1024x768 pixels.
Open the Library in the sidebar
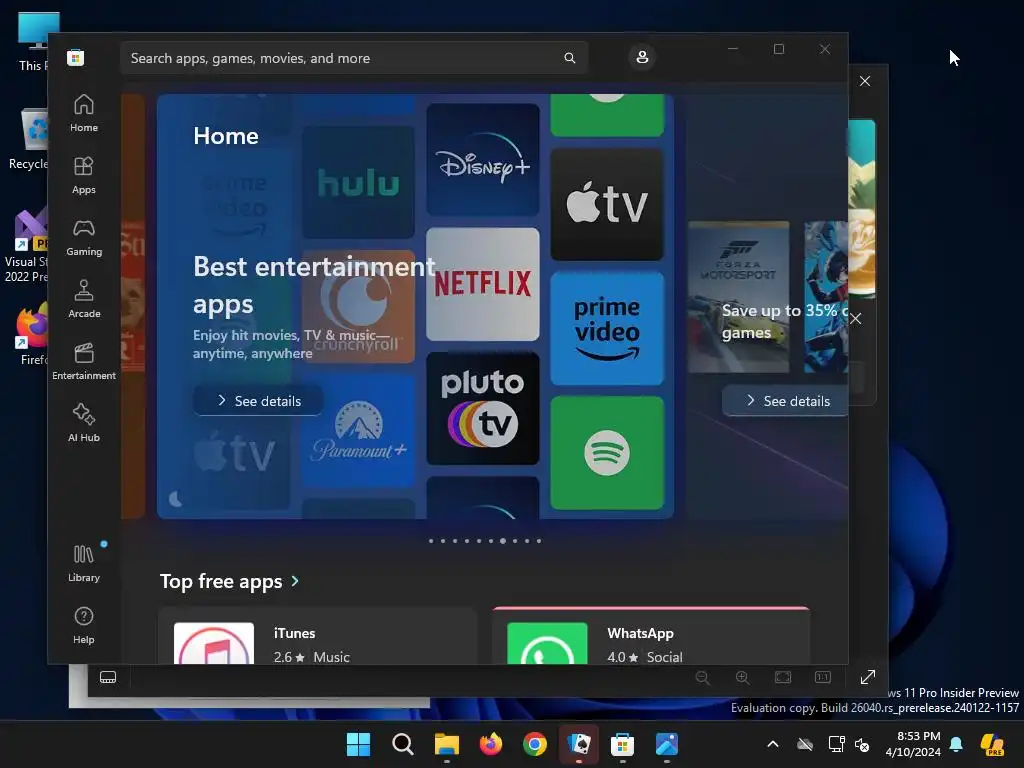[84, 563]
